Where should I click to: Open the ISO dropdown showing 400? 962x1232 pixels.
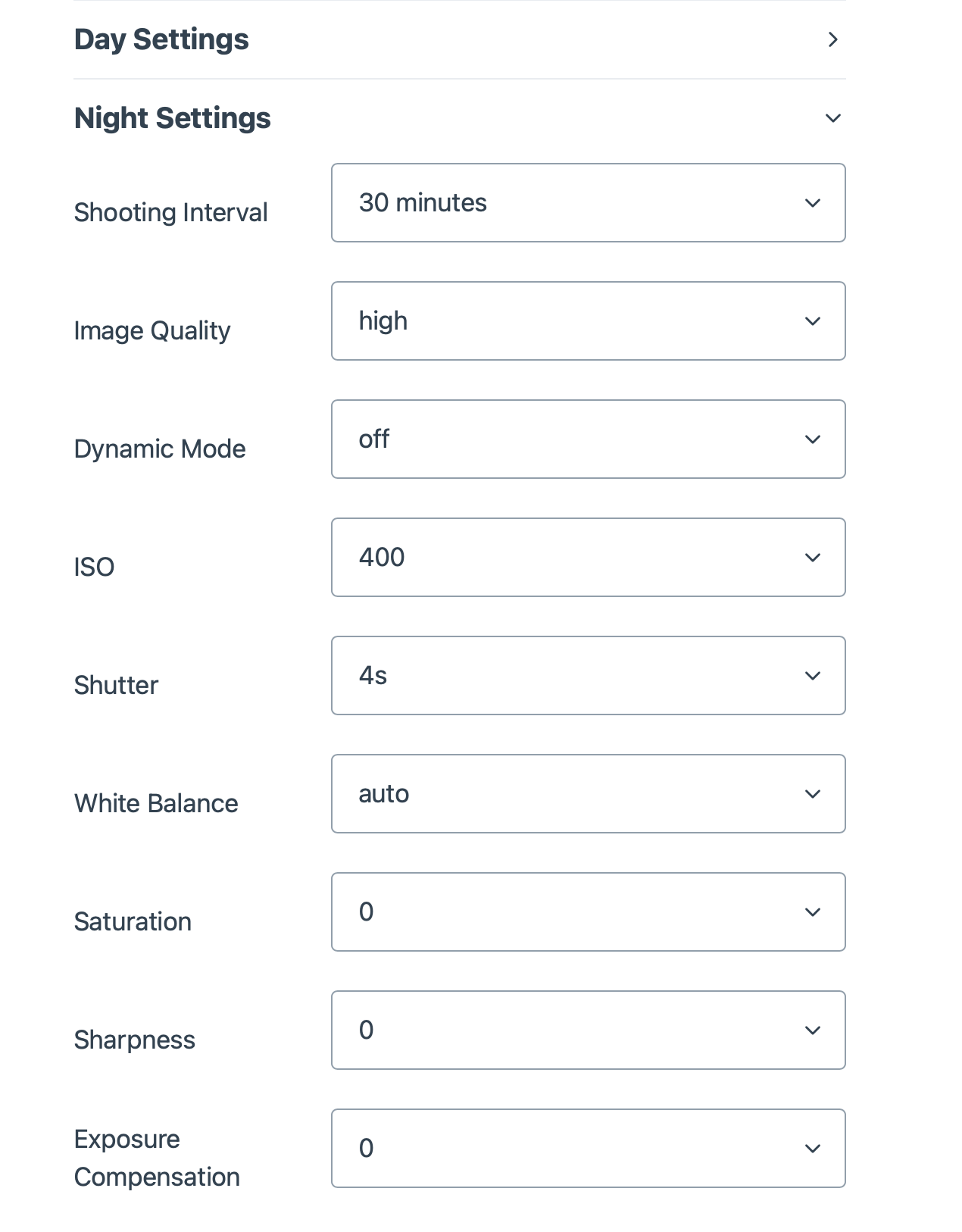point(588,558)
